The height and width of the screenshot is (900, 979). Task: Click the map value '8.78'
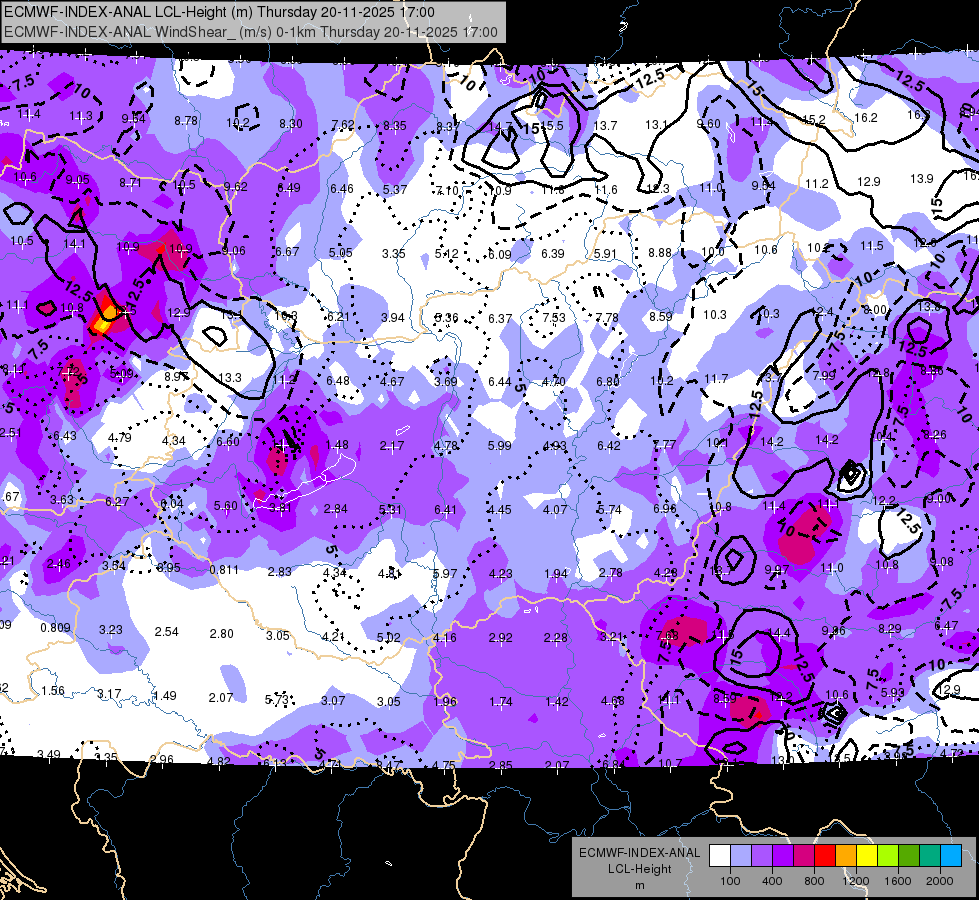186,121
